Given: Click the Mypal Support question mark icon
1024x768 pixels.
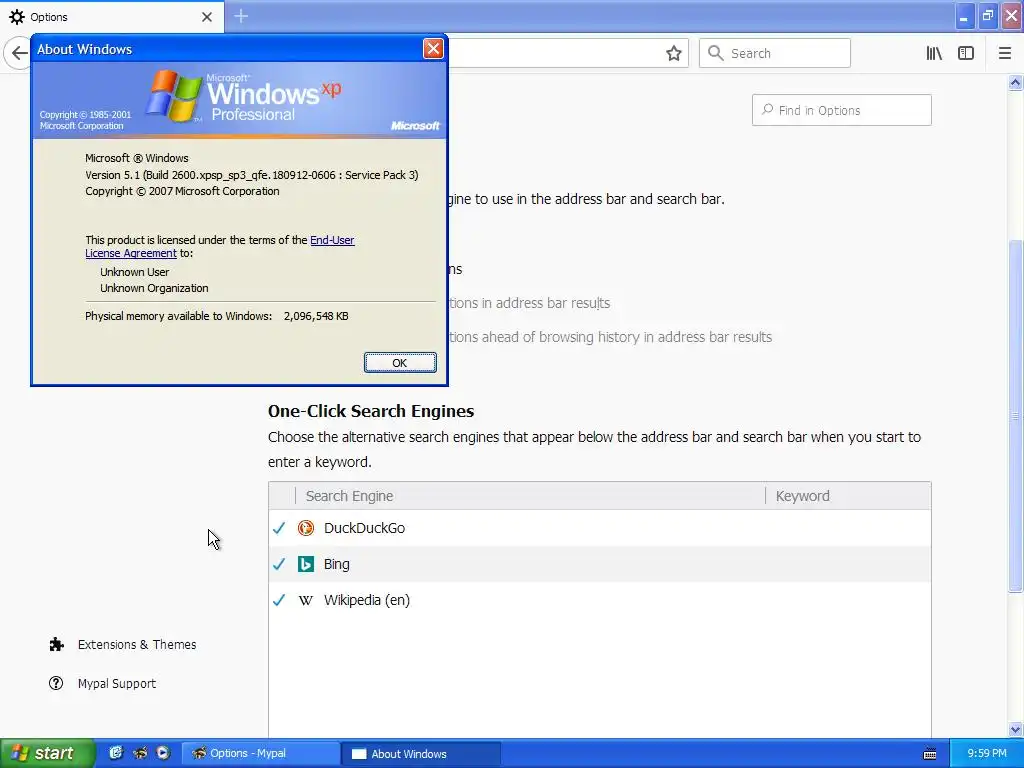Looking at the screenshot, I should tap(56, 683).
